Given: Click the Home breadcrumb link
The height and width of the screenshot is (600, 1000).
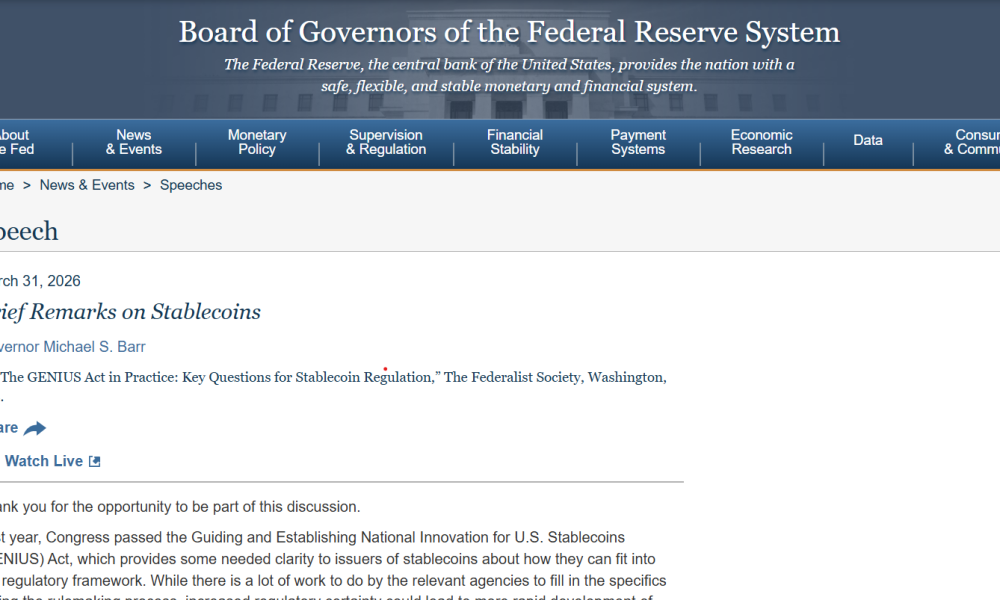Looking at the screenshot, I should pyautogui.click(x=5, y=185).
